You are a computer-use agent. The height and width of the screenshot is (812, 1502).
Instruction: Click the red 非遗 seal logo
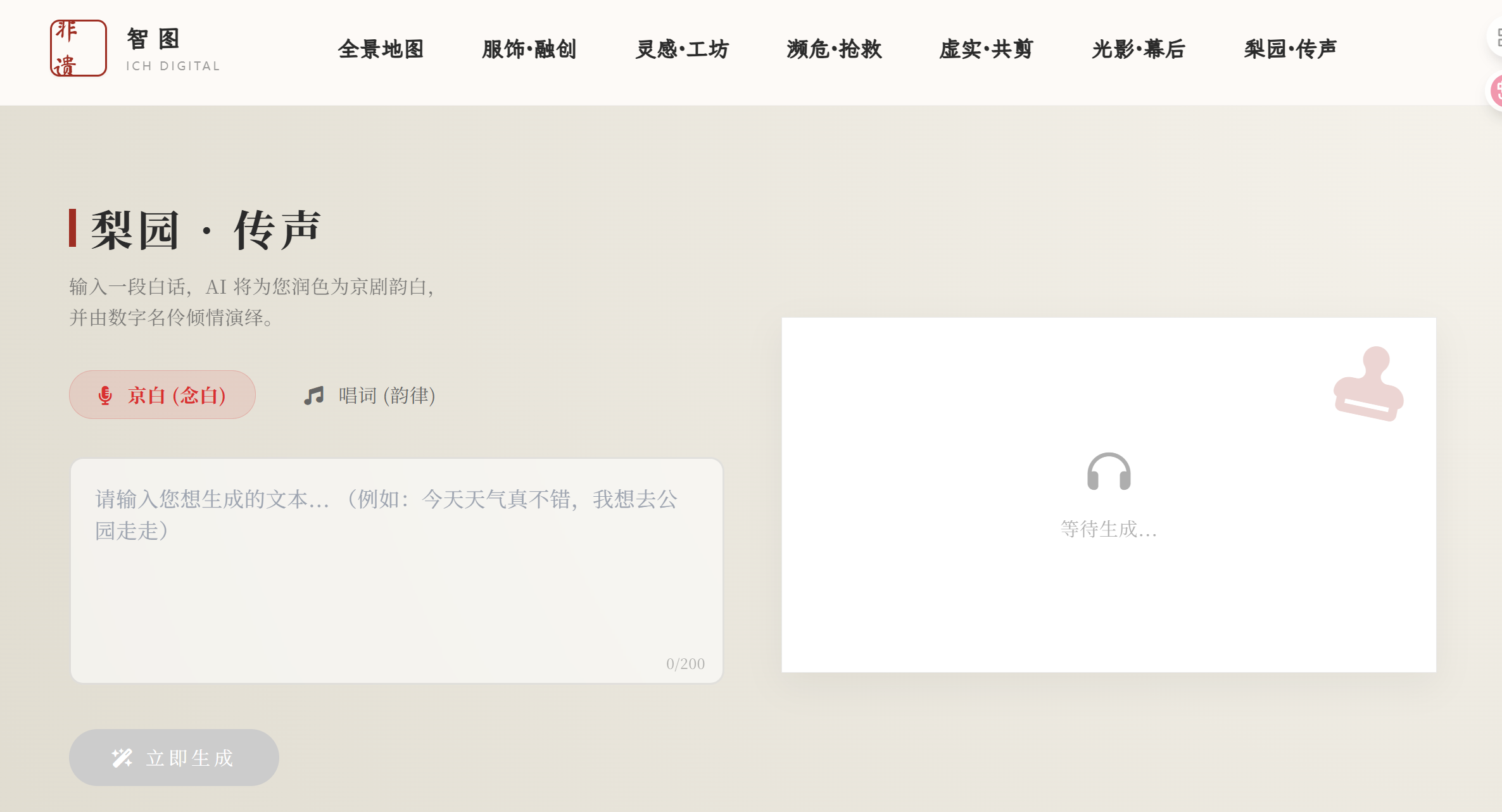pos(79,48)
